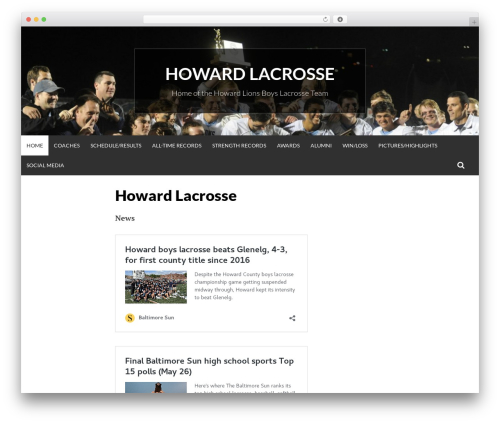
Task: Click the Top 15 polls article summary text
Action: click(245, 388)
